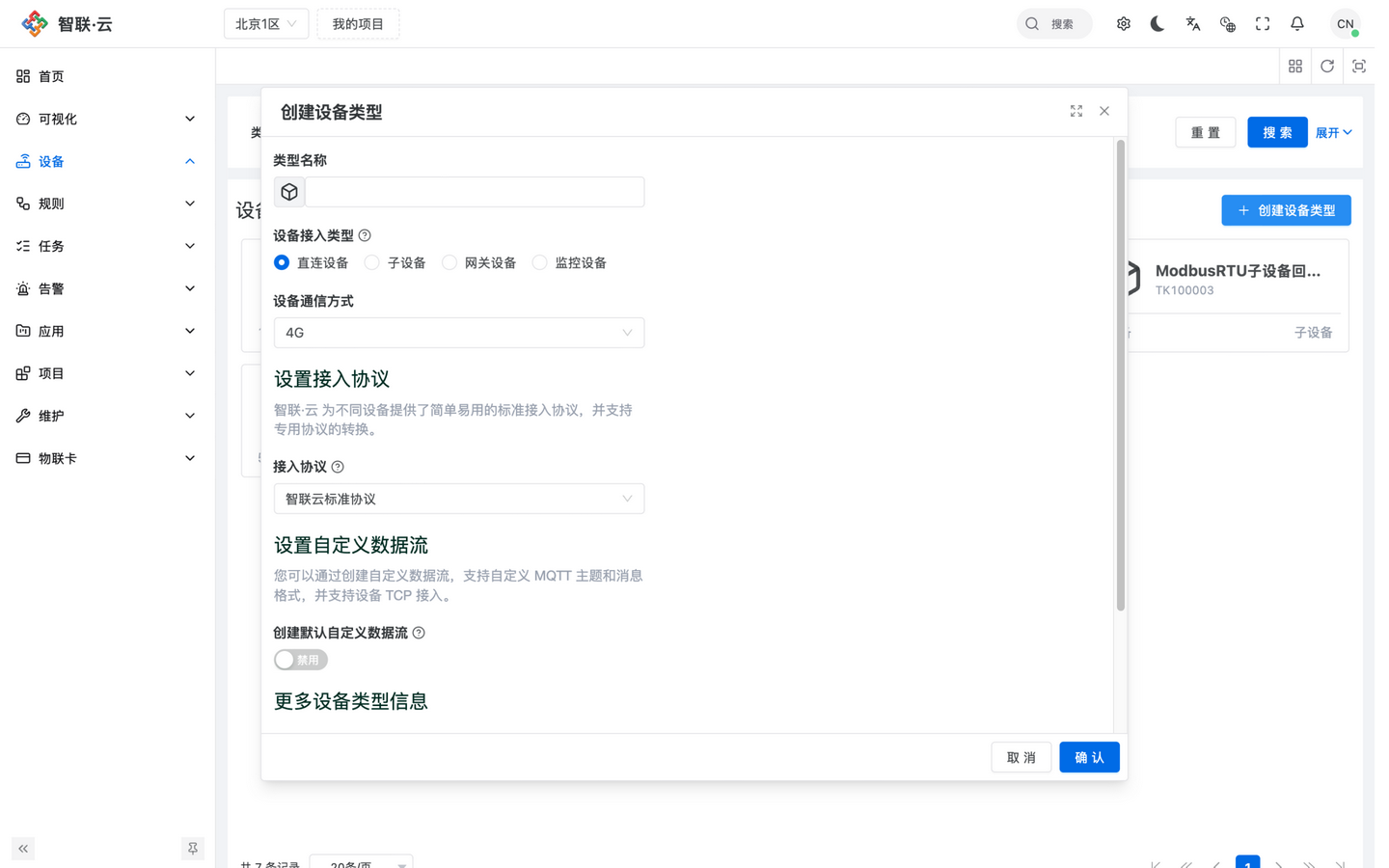
Task: Click the dialog vertical scrollbar
Action: [1120, 376]
